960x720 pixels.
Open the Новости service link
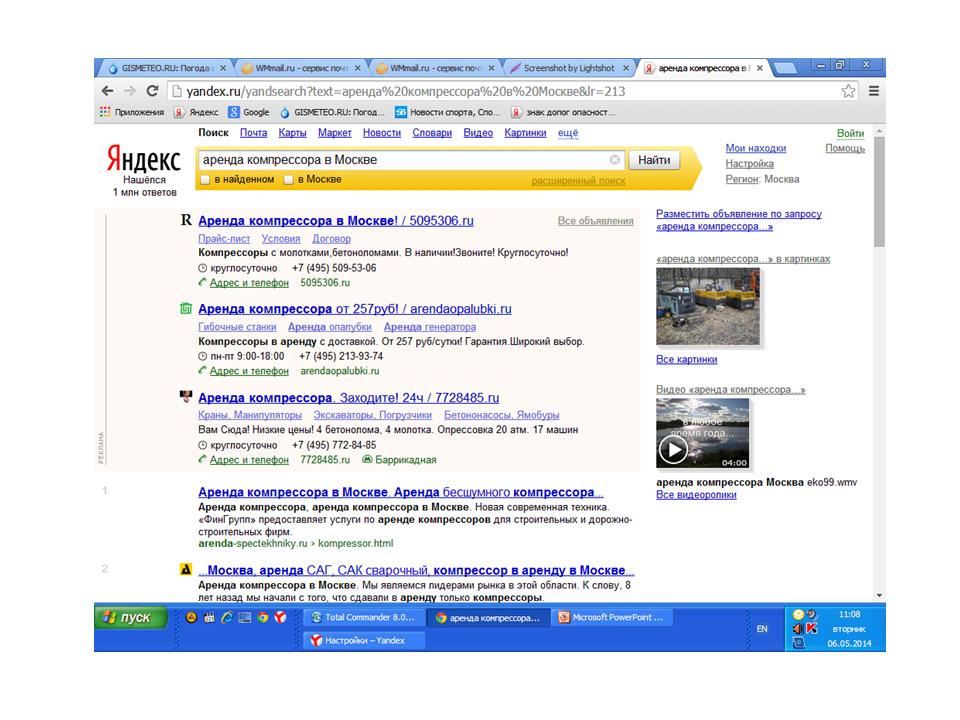[x=381, y=133]
